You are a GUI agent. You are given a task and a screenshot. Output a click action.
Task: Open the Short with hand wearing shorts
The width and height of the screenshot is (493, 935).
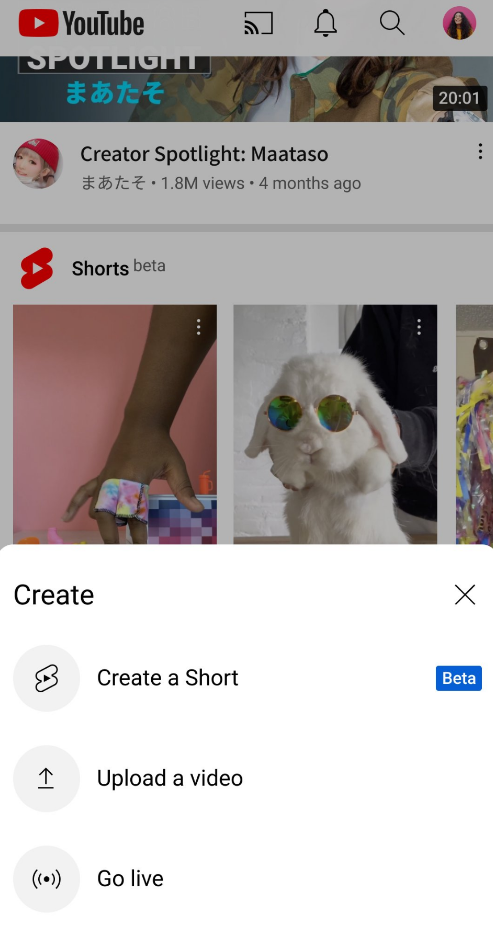(x=114, y=425)
